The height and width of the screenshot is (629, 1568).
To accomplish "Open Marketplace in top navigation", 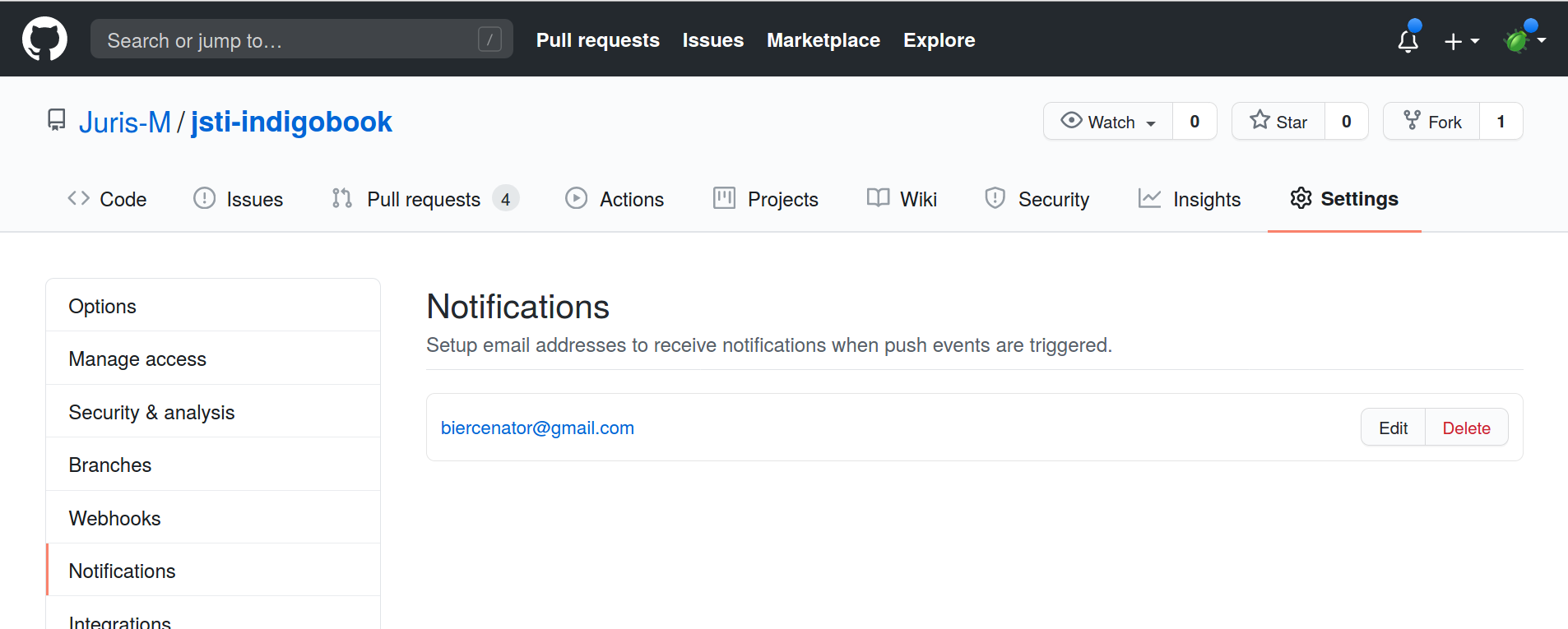I will click(x=823, y=40).
